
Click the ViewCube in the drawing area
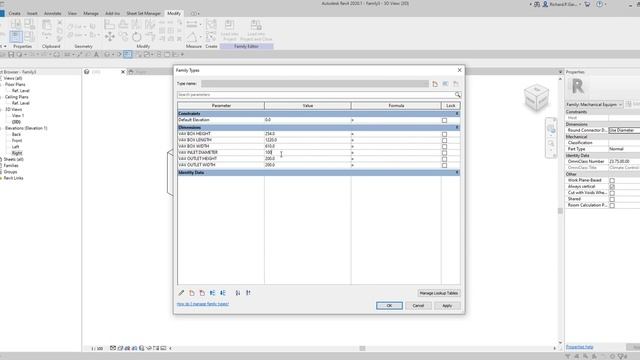click(536, 97)
